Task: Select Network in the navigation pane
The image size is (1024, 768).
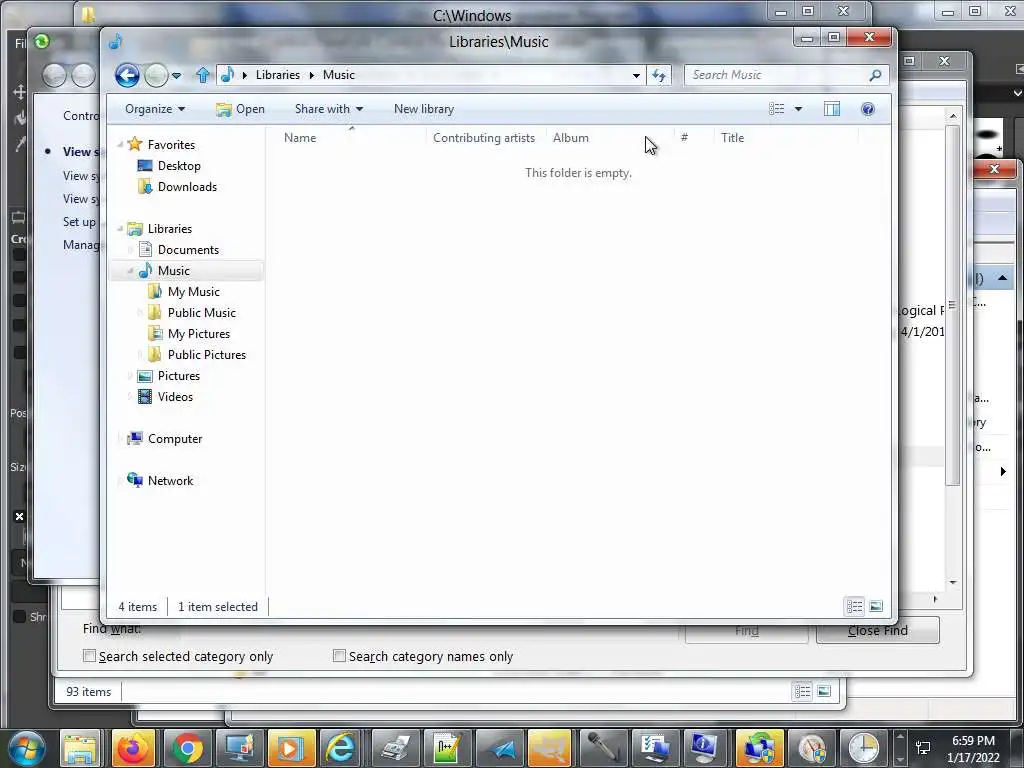Action: point(170,481)
